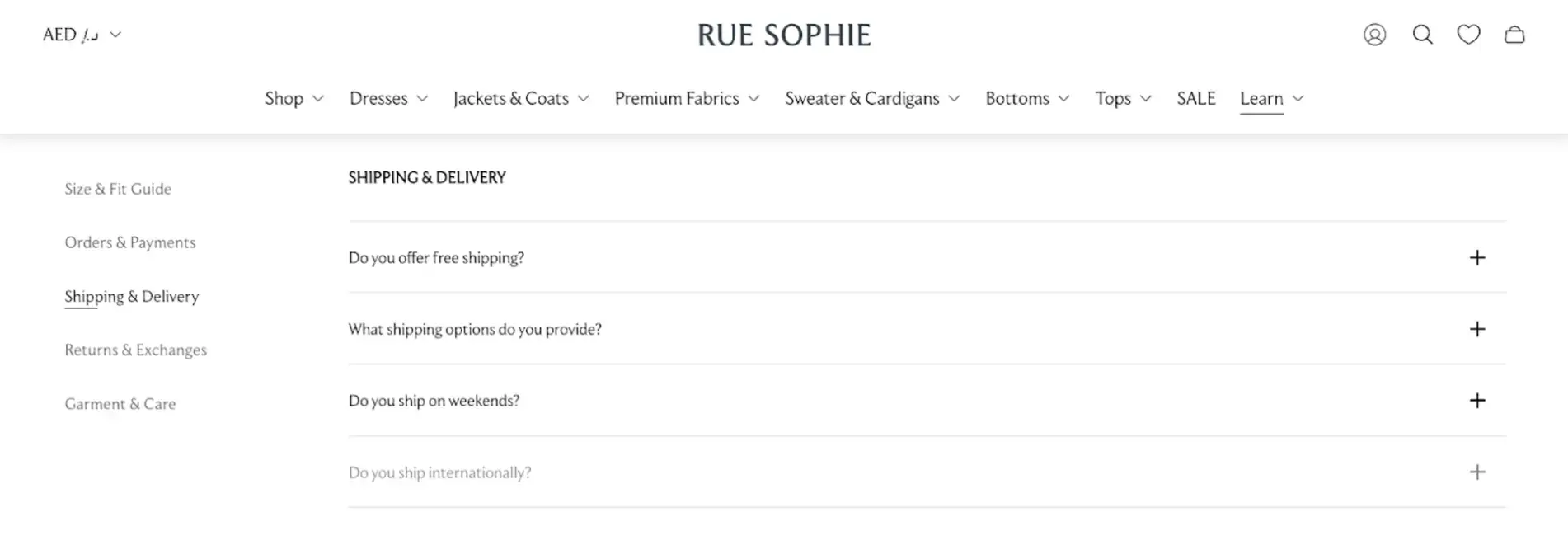Select the SALE menu item
This screenshot has width=1568, height=545.
click(1196, 98)
